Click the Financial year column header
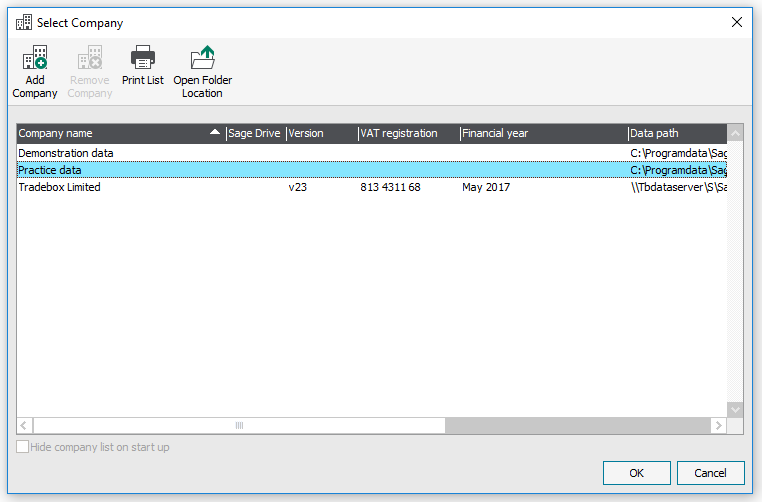 click(544, 133)
